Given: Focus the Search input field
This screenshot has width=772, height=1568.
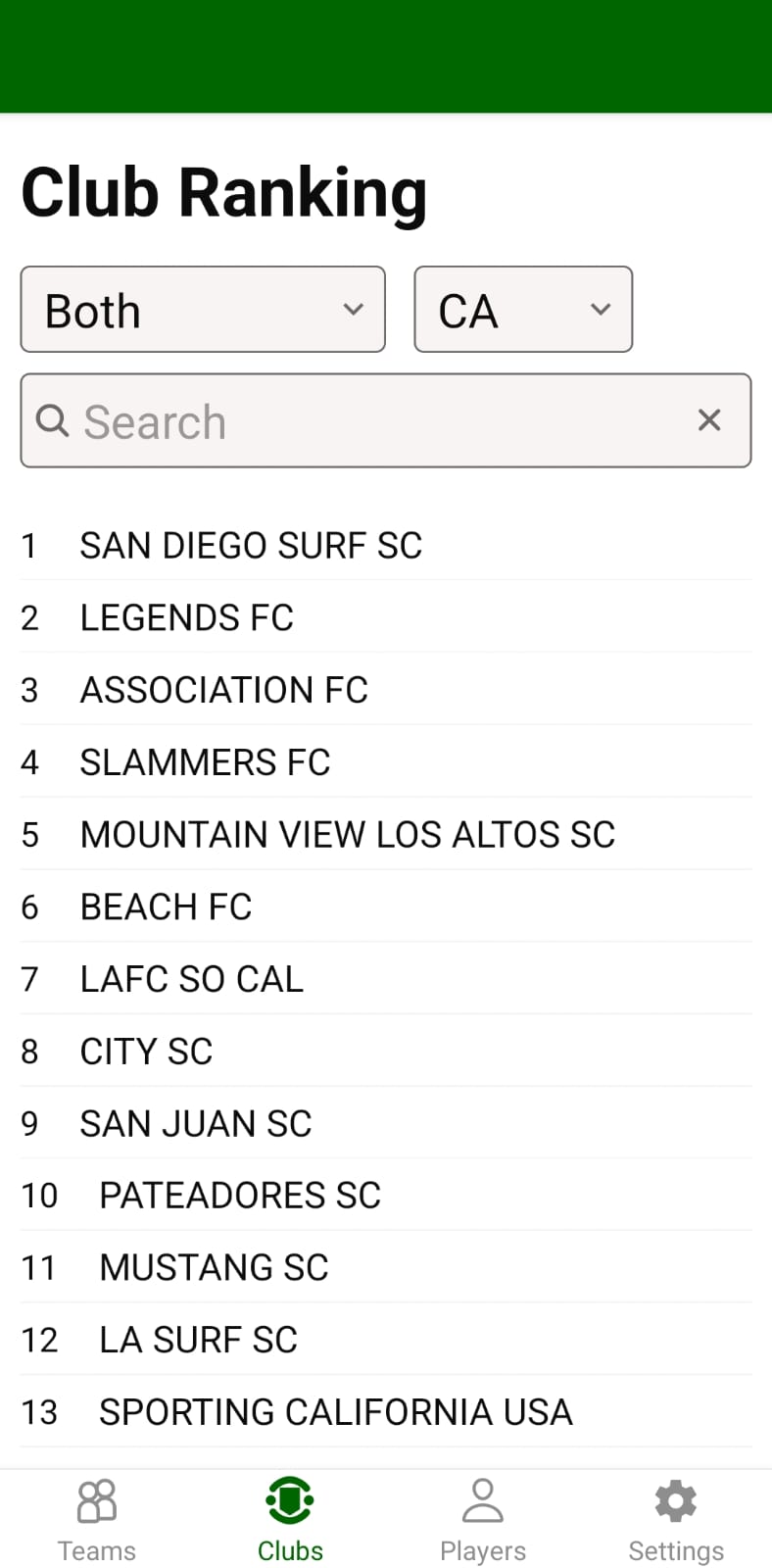Looking at the screenshot, I should coord(372,421).
